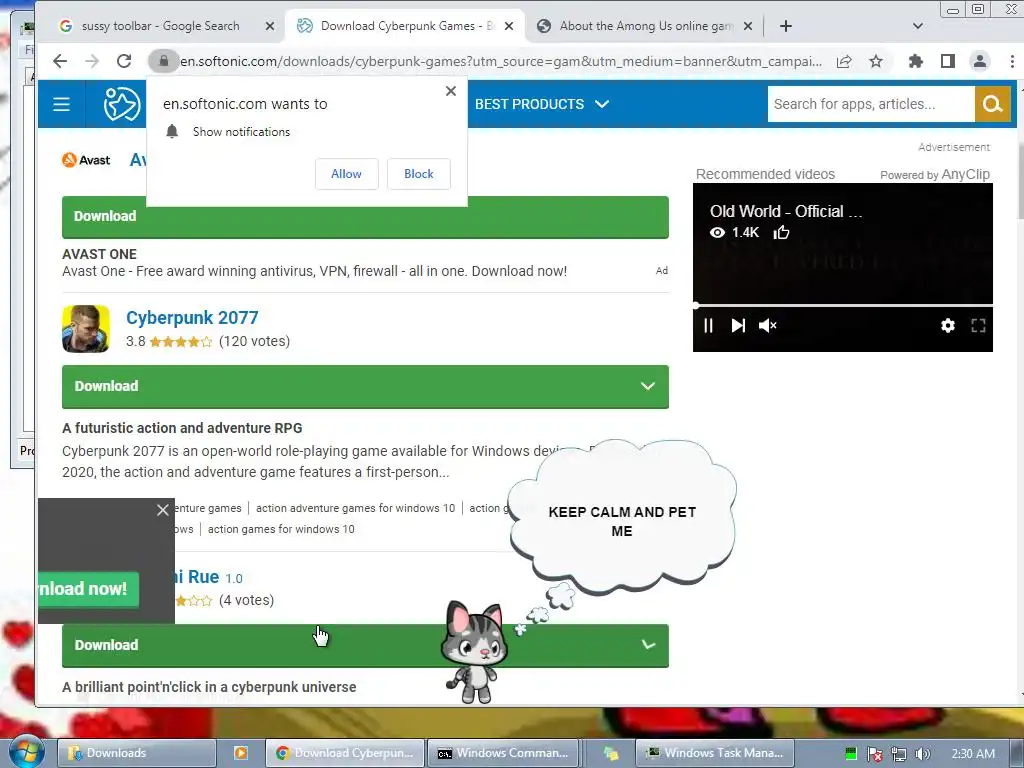Open the 'action games for windows 10' tag
Viewport: 1024px width, 768px height.
point(281,529)
